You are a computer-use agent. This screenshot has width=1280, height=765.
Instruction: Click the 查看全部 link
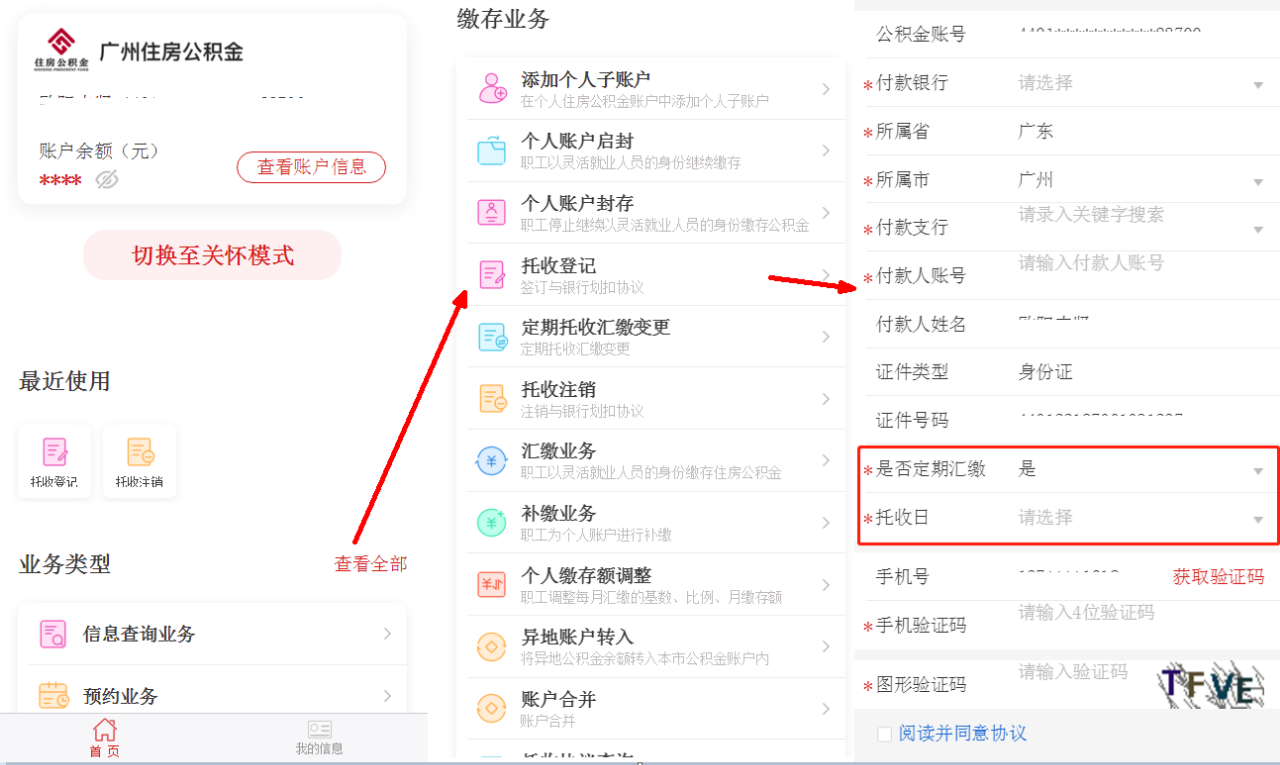370,564
